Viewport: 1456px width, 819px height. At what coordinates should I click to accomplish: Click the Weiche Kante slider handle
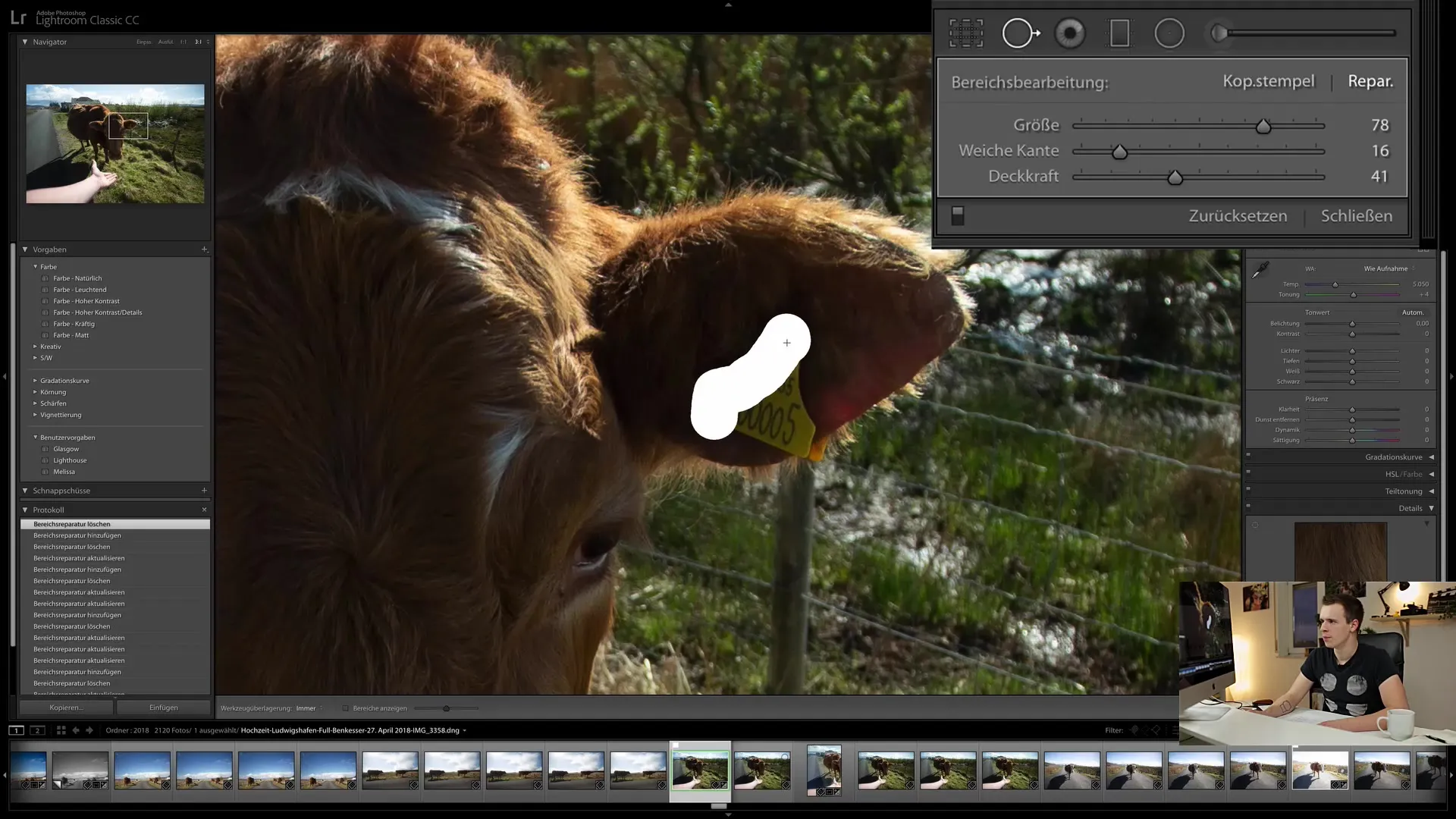1119,152
